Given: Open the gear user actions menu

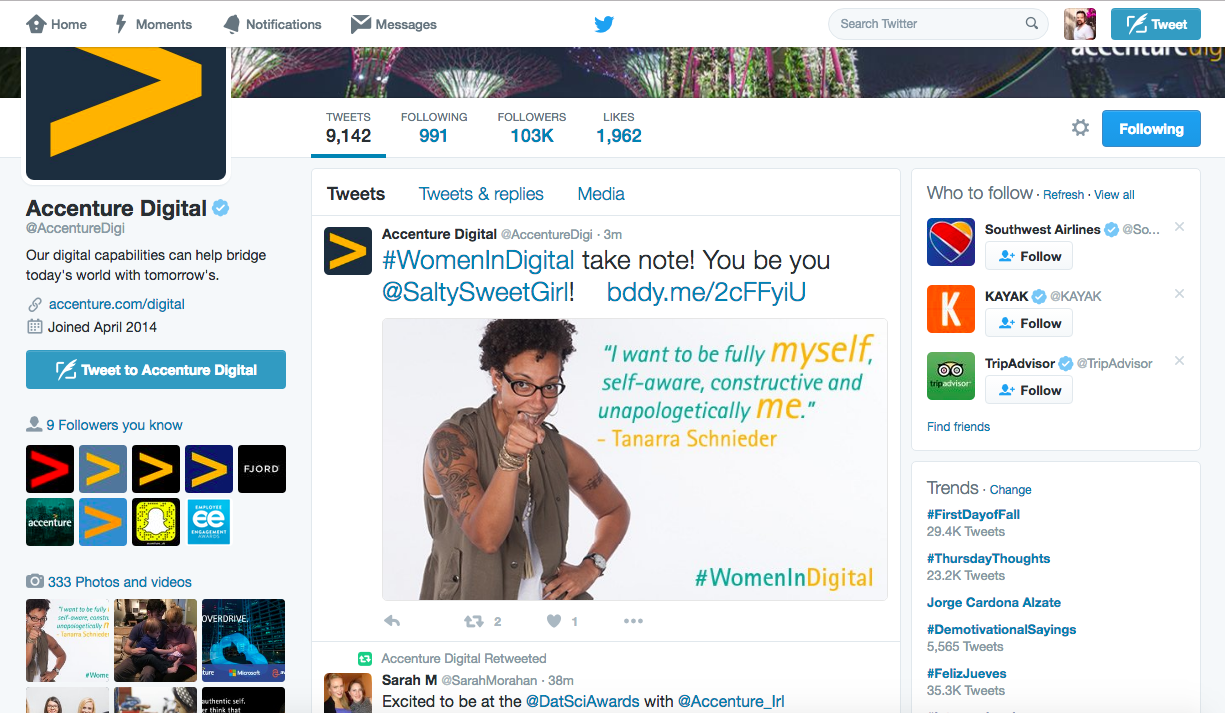Looking at the screenshot, I should point(1080,128).
